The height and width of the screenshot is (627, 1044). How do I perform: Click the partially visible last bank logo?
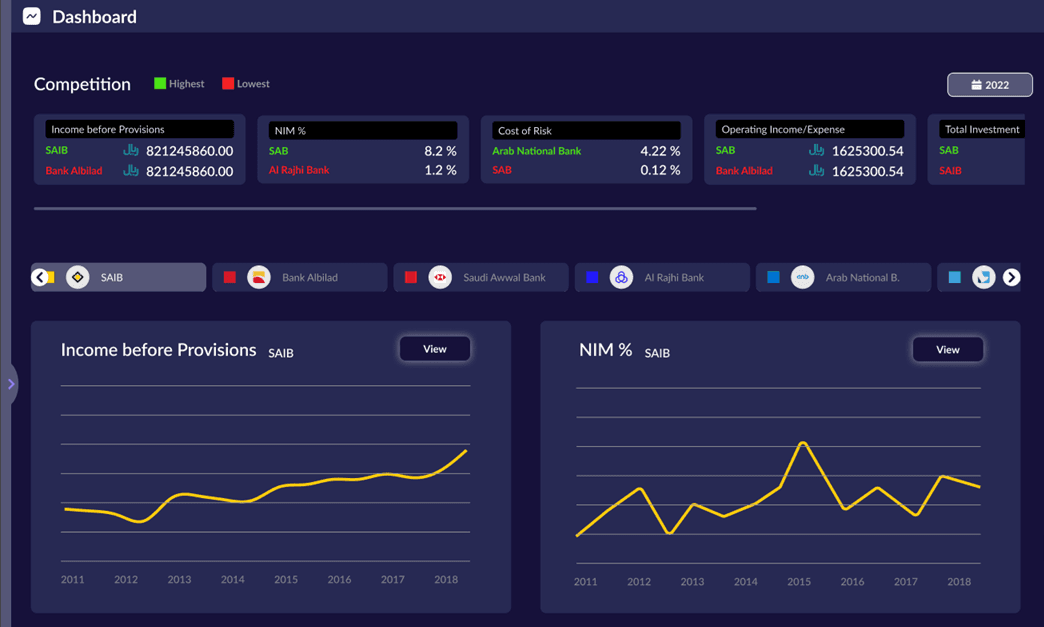pos(983,277)
